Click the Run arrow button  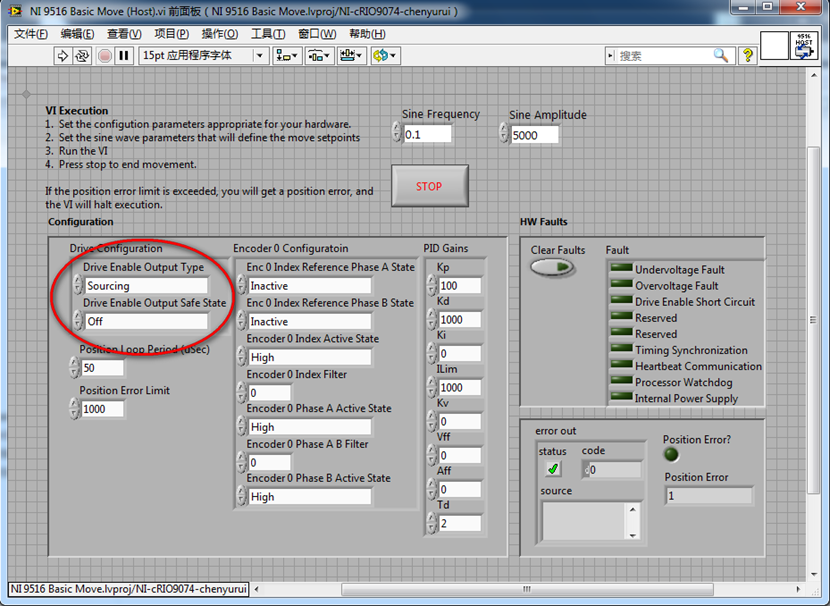tap(62, 56)
